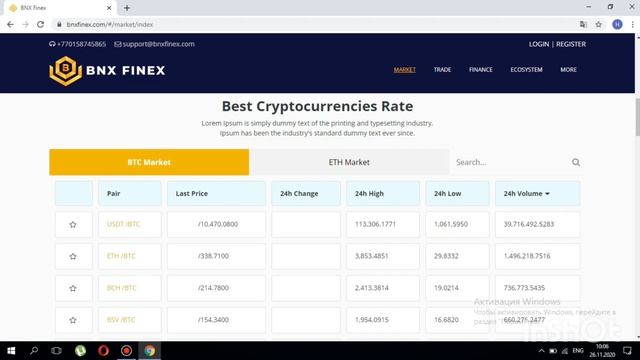Image resolution: width=640 pixels, height=360 pixels.
Task: Favorite the USDT/BTC pair star
Action: click(x=73, y=224)
